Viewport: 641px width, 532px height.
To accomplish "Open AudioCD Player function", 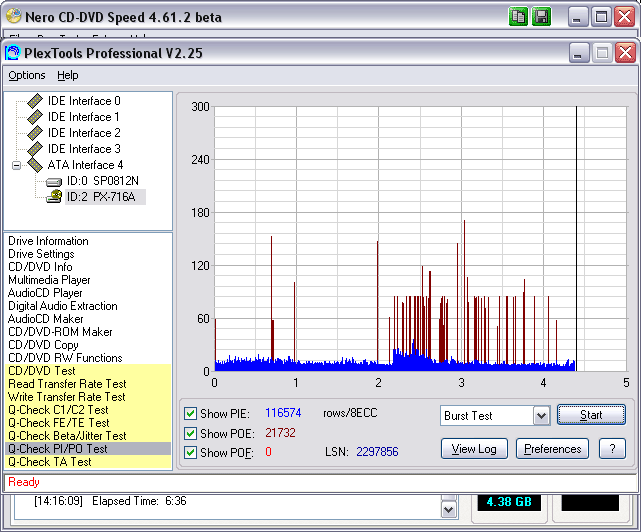I will [45, 293].
